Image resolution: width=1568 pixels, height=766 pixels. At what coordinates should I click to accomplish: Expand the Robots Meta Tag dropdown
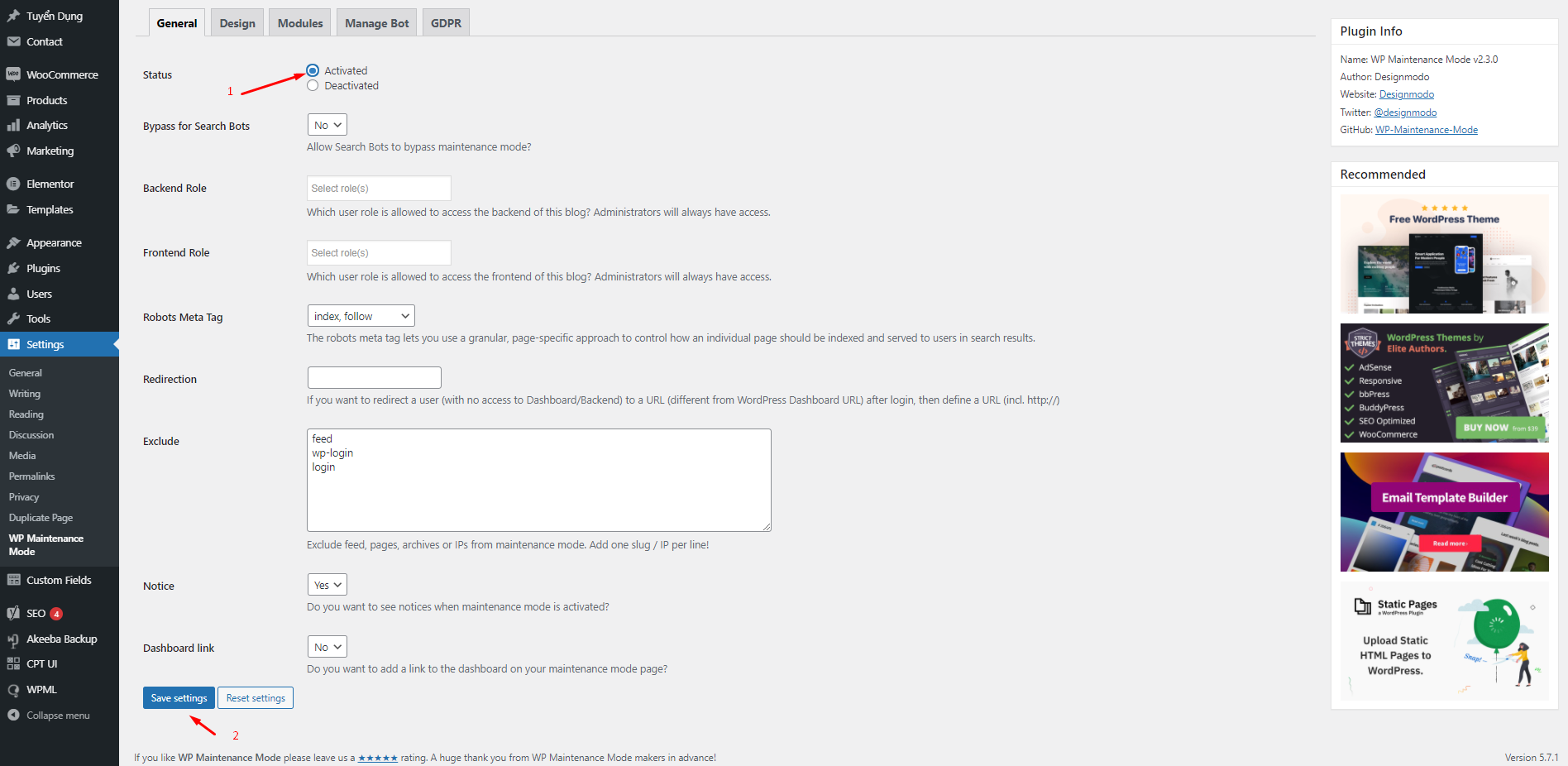coord(361,316)
